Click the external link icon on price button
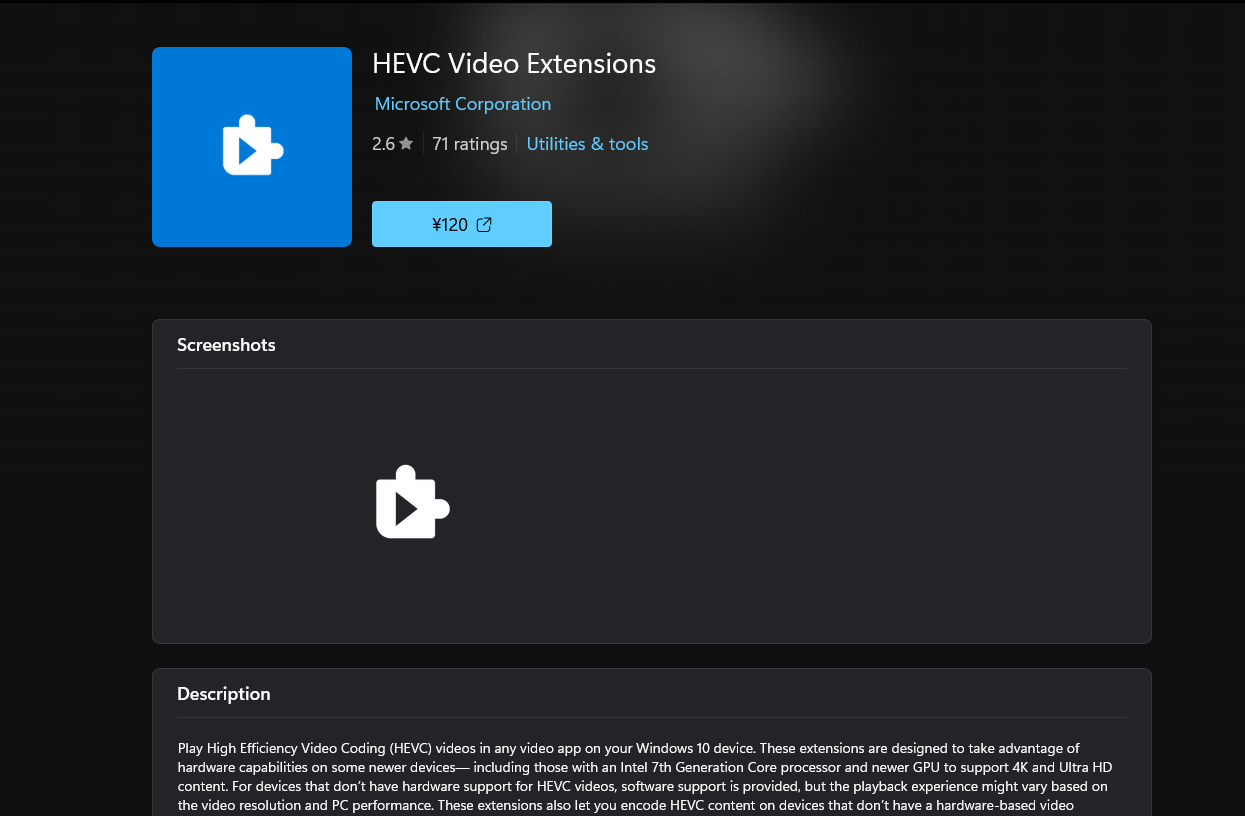 (484, 224)
